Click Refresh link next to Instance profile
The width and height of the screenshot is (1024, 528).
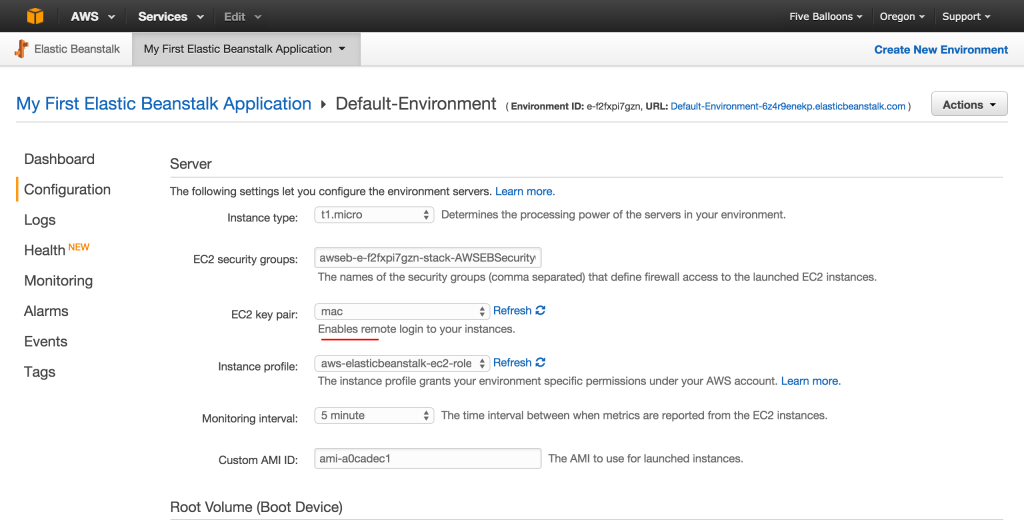pyautogui.click(x=512, y=363)
